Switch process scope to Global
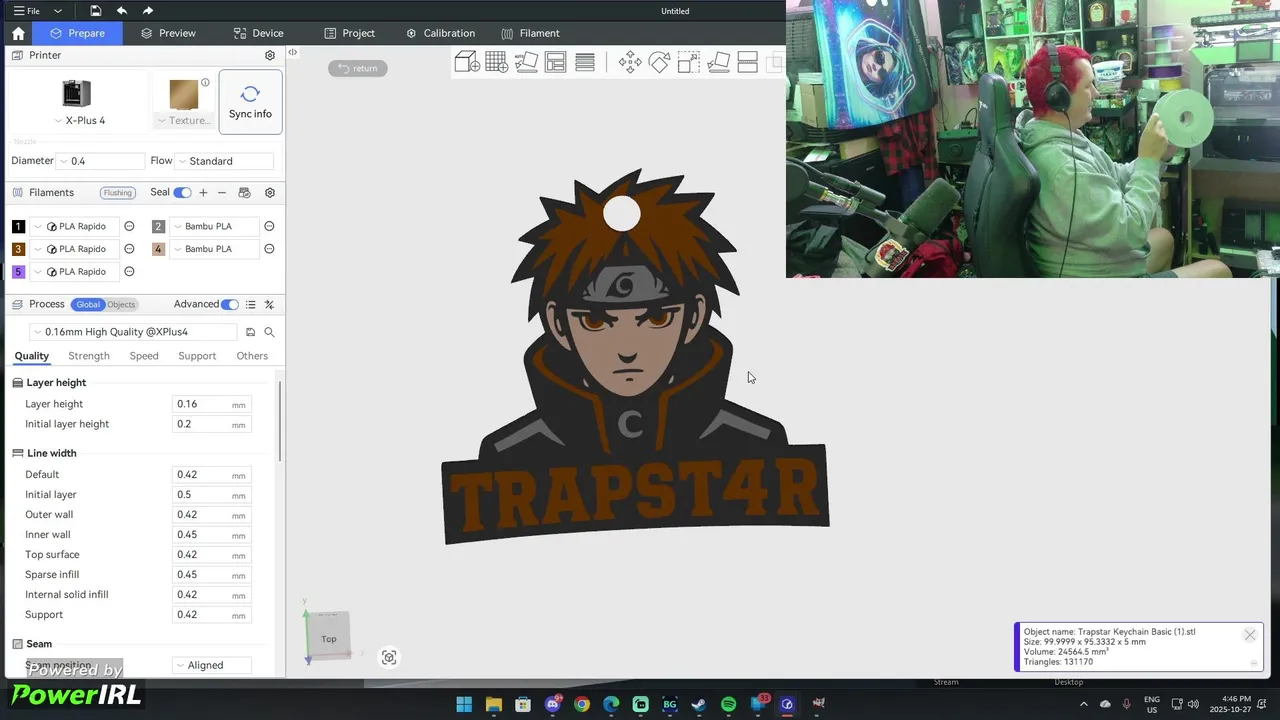Image resolution: width=1280 pixels, height=720 pixels. [x=88, y=304]
